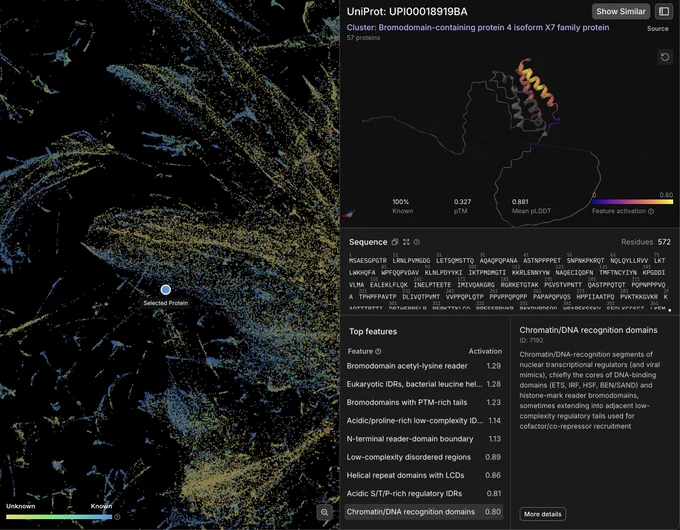The height and width of the screenshot is (530, 680).
Task: Click sequence segment LRNLPVMGDG
Action: 411,261
